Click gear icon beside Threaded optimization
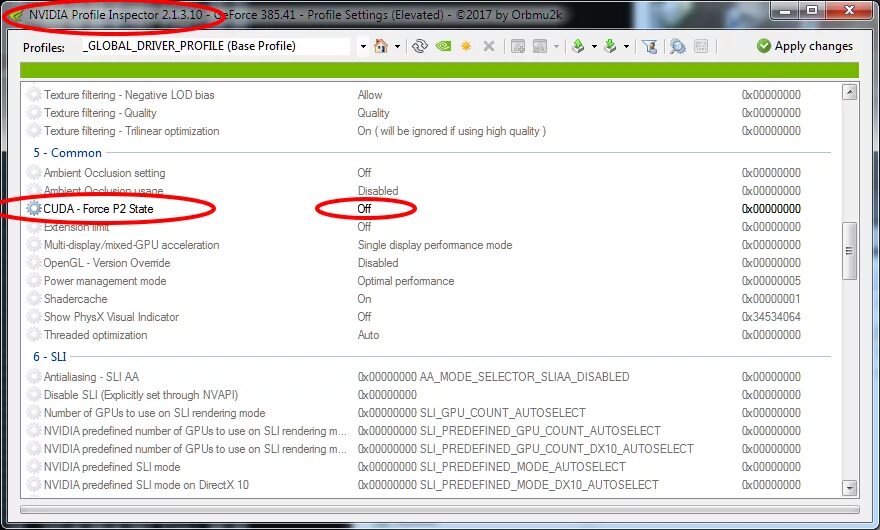The image size is (880, 530). [34, 335]
